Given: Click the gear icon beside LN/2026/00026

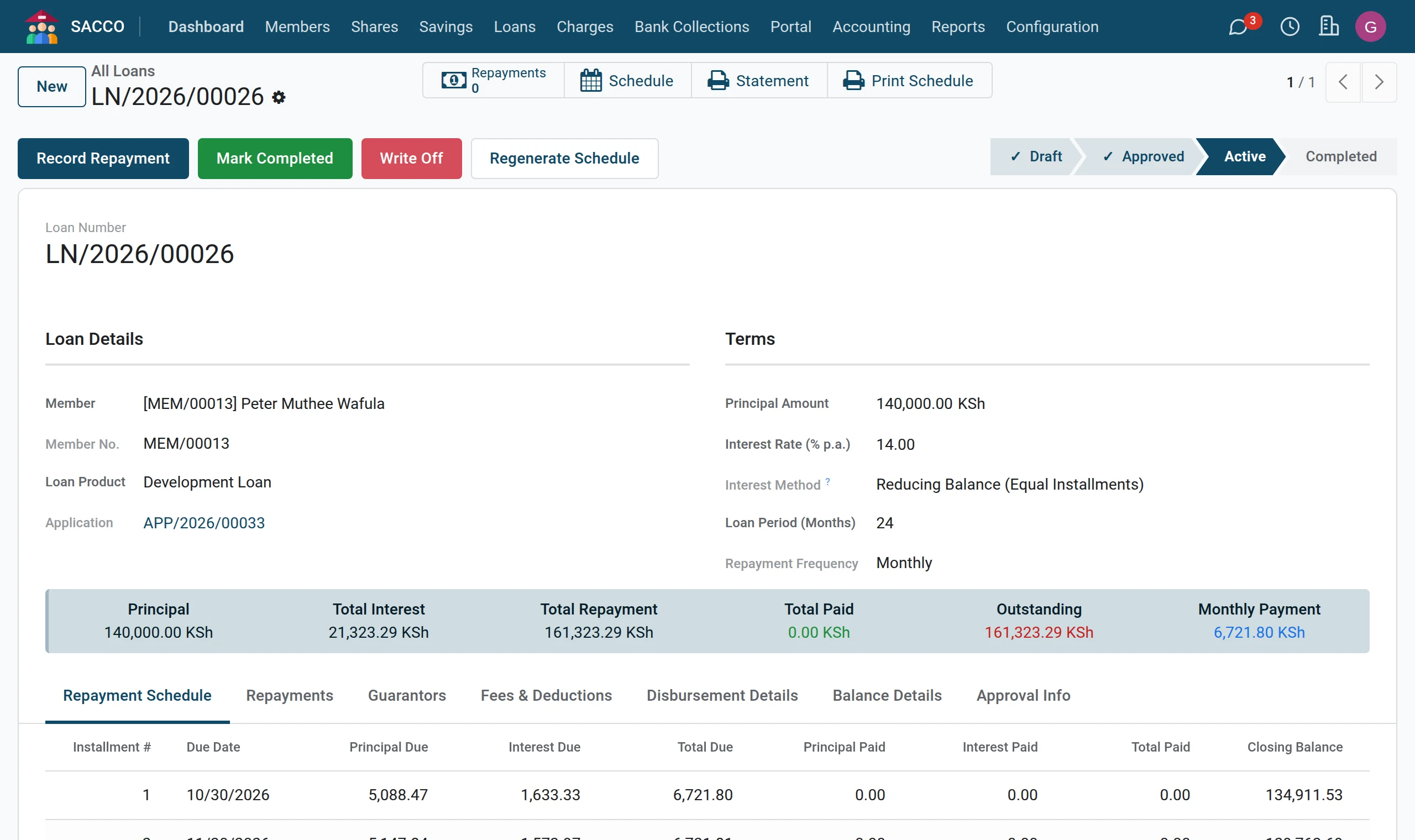Looking at the screenshot, I should 279,97.
